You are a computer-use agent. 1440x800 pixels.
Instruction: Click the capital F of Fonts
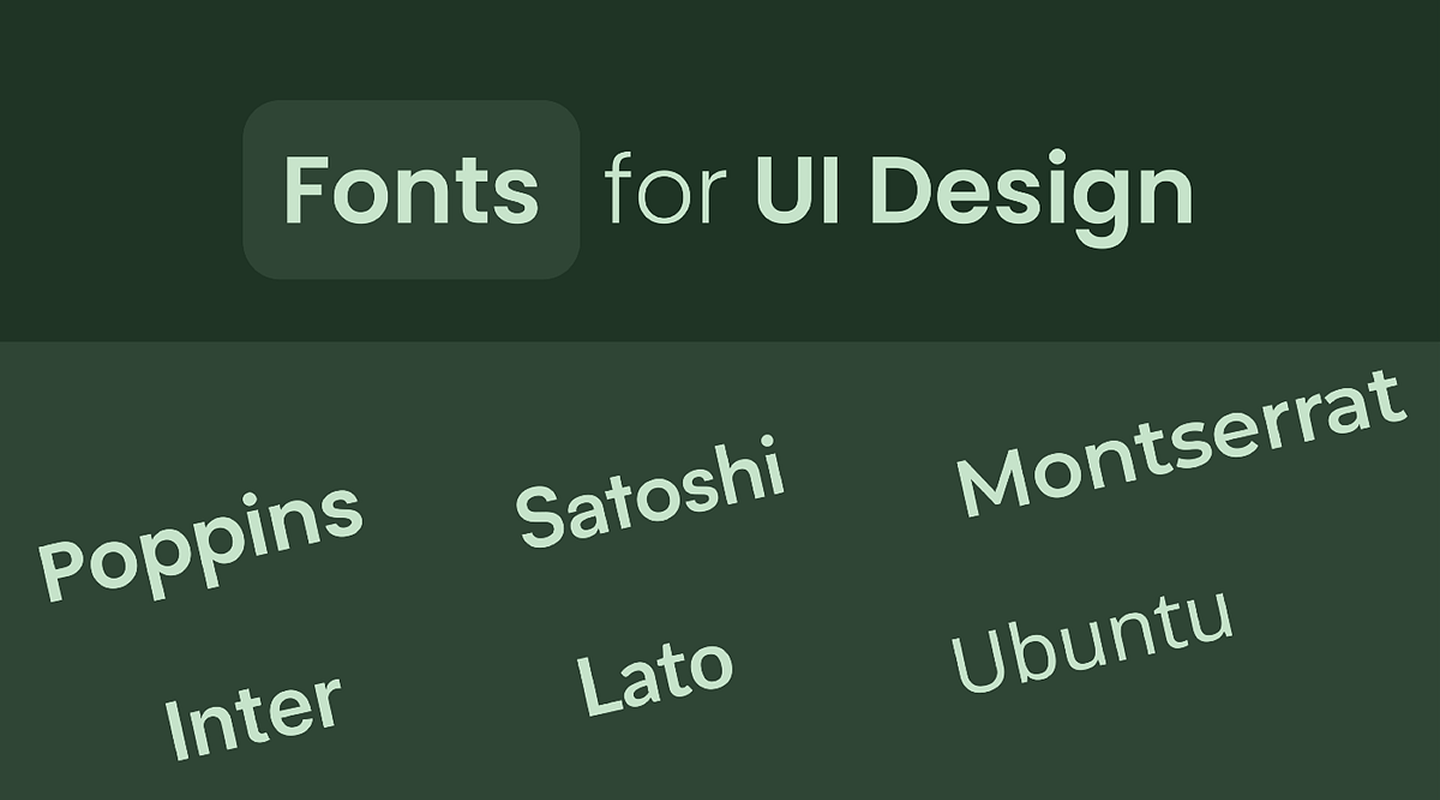[x=306, y=189]
